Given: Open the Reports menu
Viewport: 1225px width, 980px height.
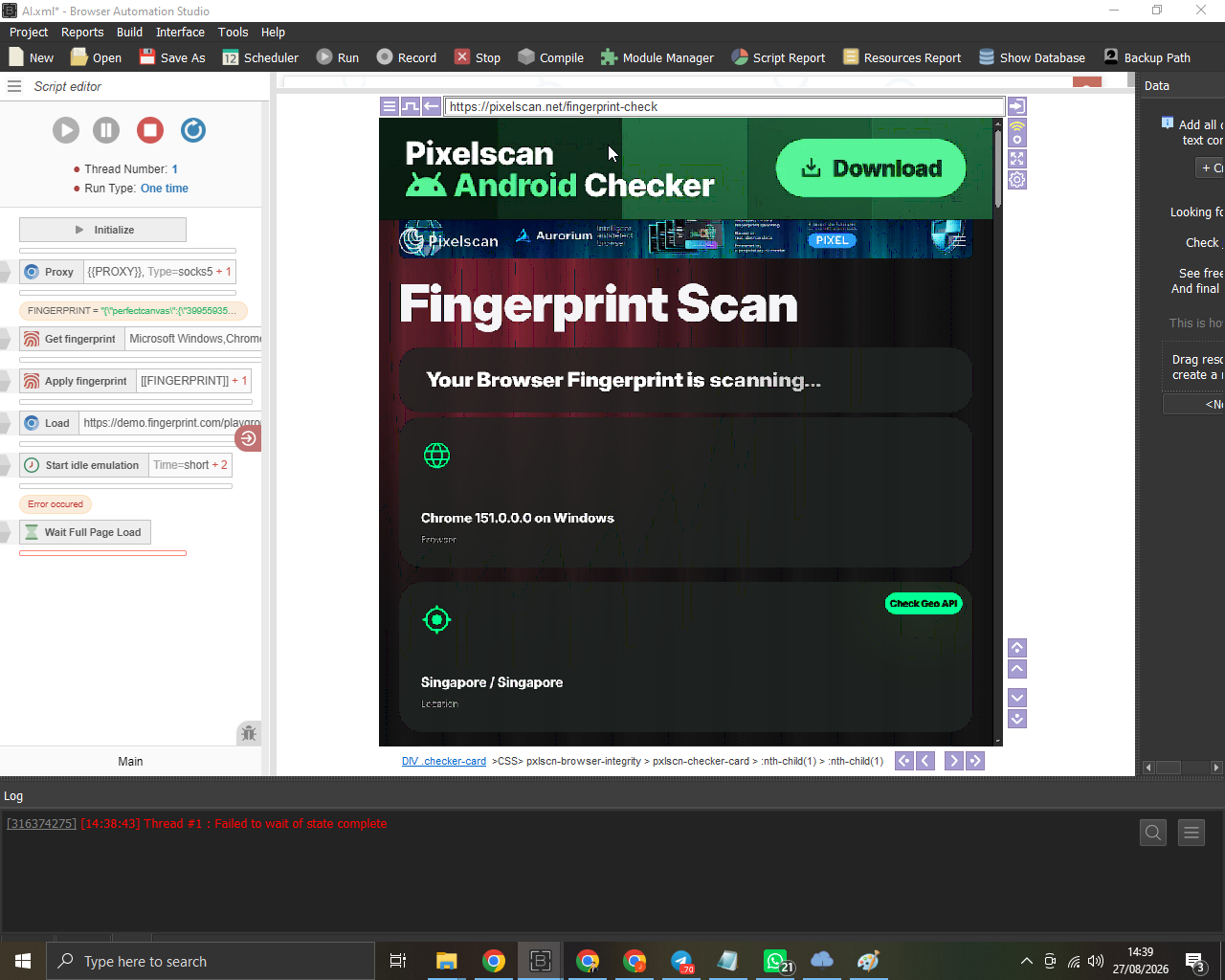Looking at the screenshot, I should click(x=82, y=32).
